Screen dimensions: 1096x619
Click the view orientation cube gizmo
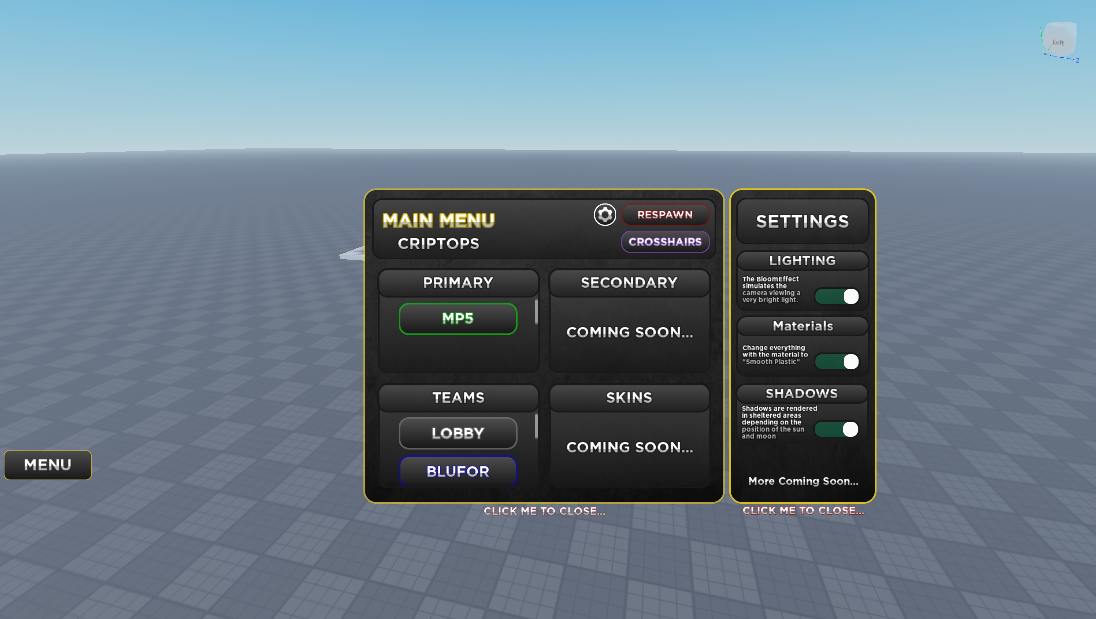click(x=1060, y=41)
